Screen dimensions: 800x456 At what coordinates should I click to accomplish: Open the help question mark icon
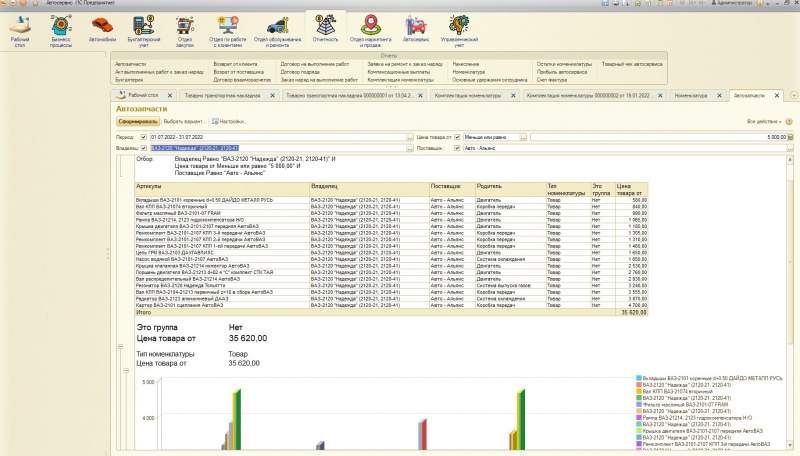pos(789,121)
